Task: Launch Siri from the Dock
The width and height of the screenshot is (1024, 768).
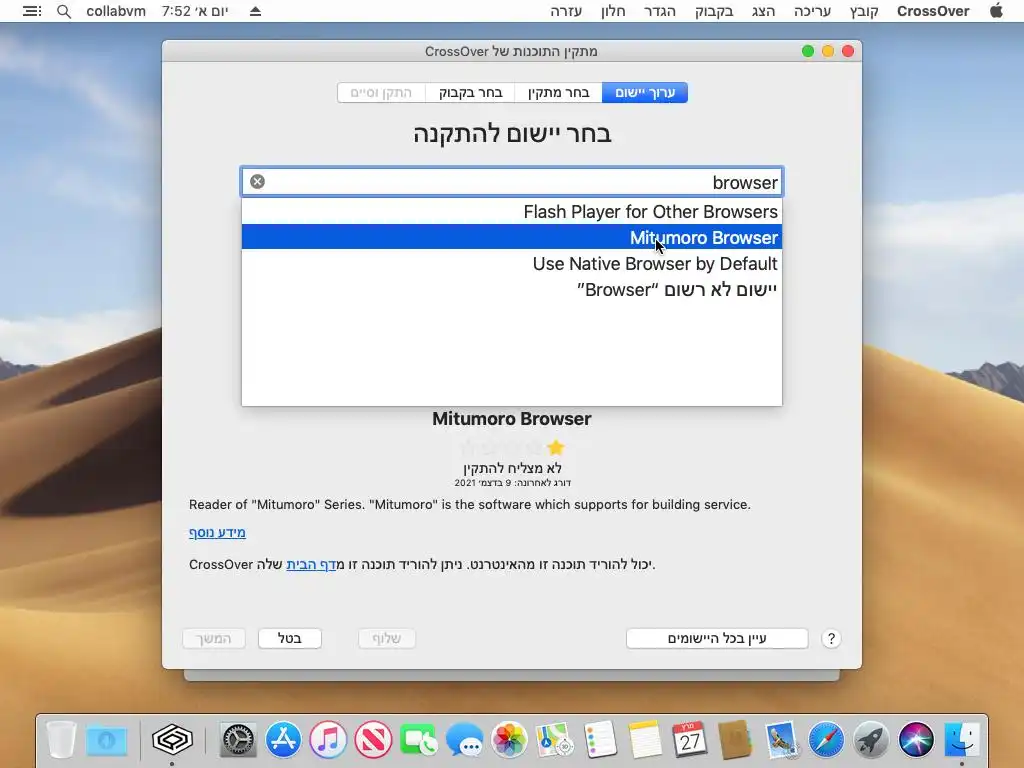Action: click(x=916, y=740)
